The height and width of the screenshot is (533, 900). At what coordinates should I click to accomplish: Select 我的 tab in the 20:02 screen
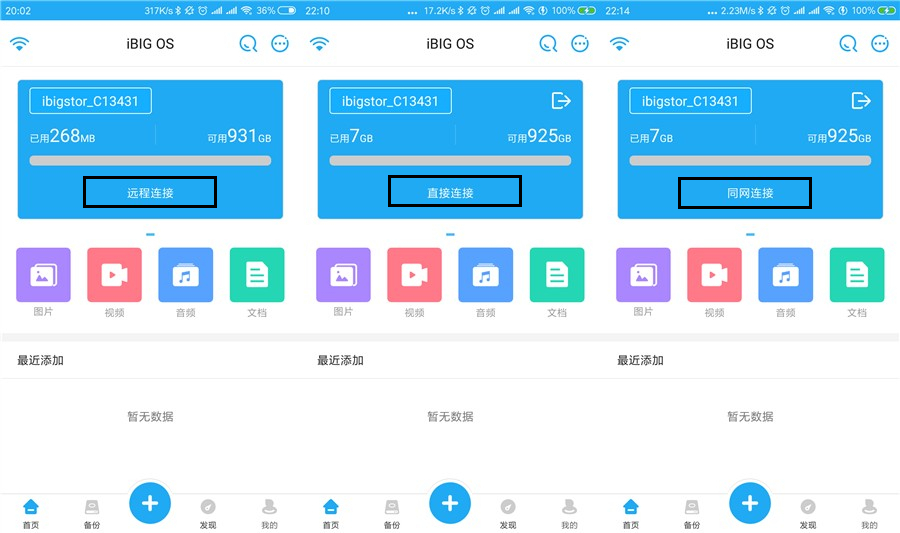tap(269, 513)
